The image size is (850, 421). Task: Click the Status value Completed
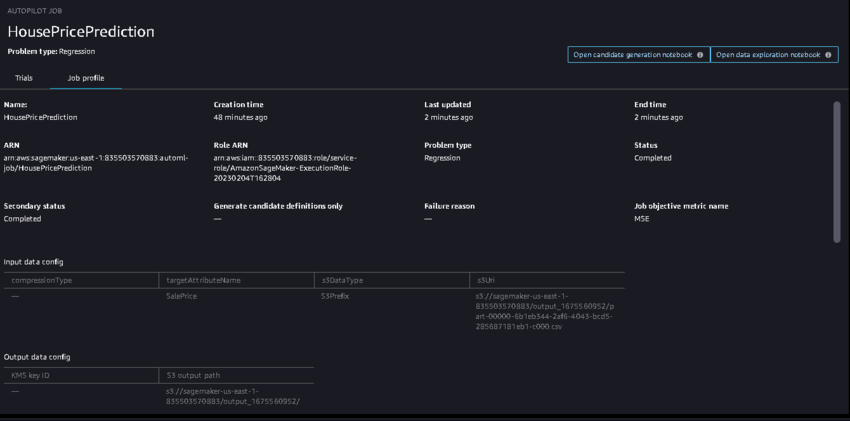[653, 158]
